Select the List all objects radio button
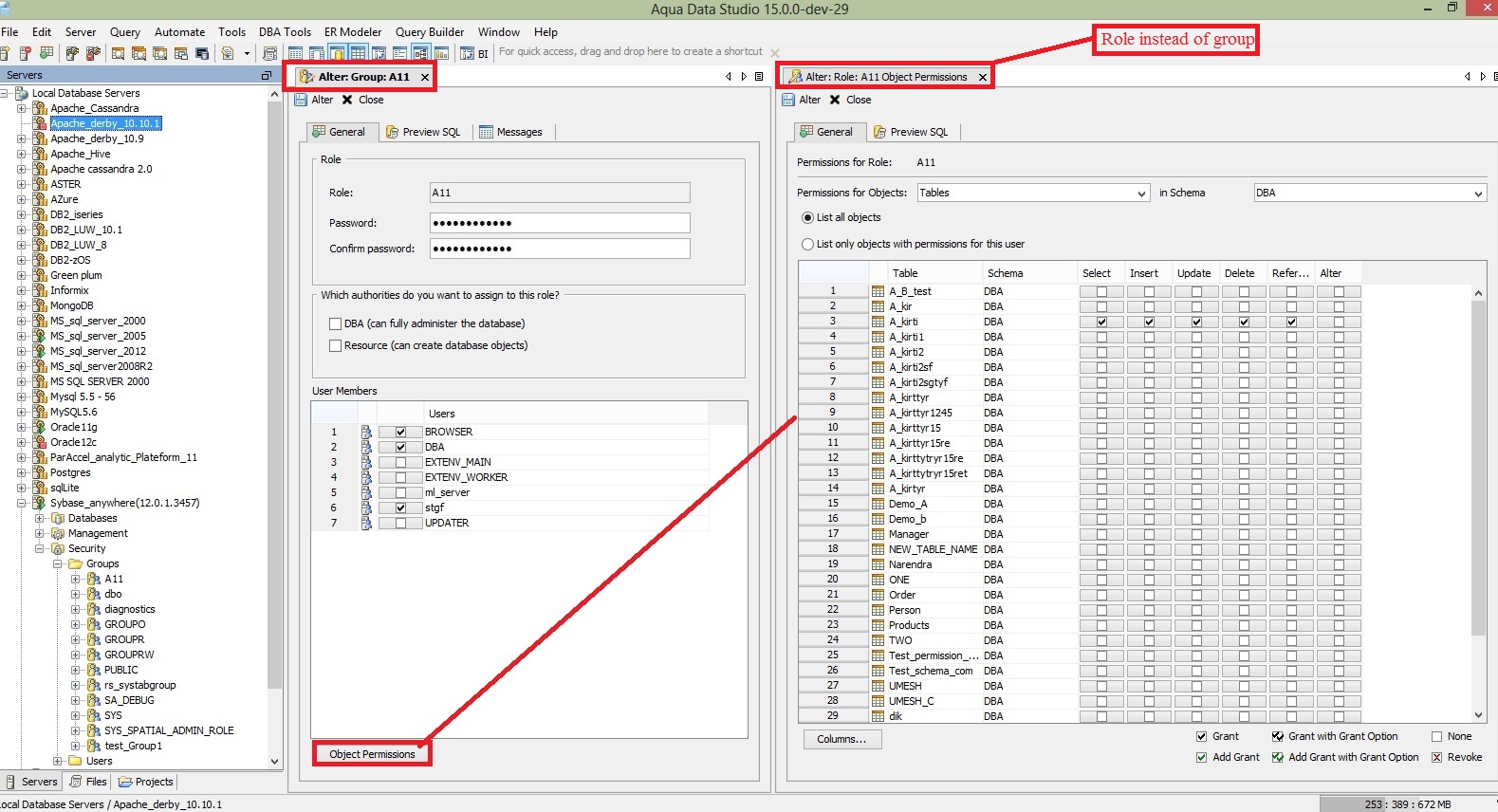The width and height of the screenshot is (1498, 812). [x=808, y=217]
